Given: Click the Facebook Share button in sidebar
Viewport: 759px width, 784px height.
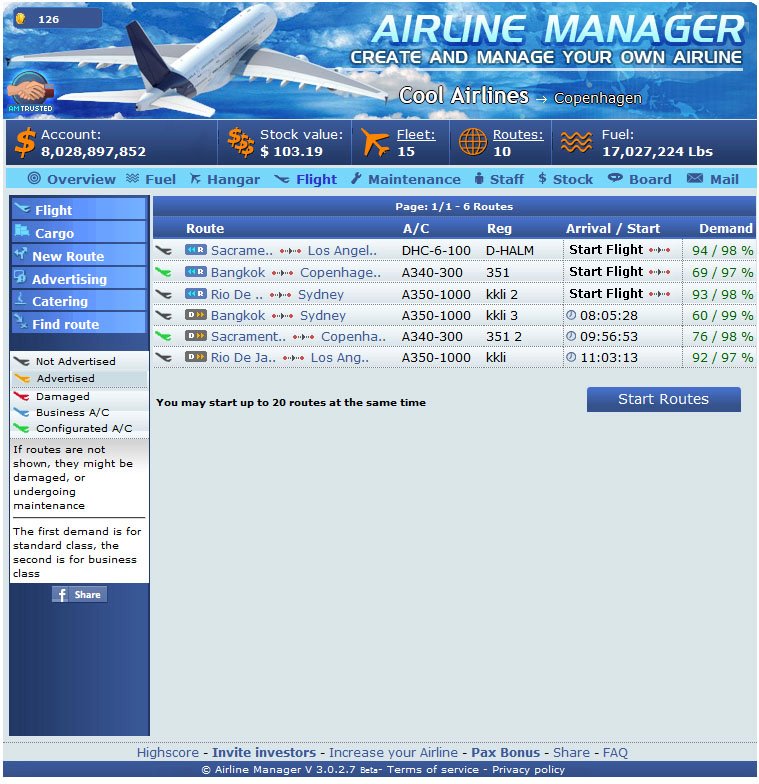Looking at the screenshot, I should [x=80, y=594].
